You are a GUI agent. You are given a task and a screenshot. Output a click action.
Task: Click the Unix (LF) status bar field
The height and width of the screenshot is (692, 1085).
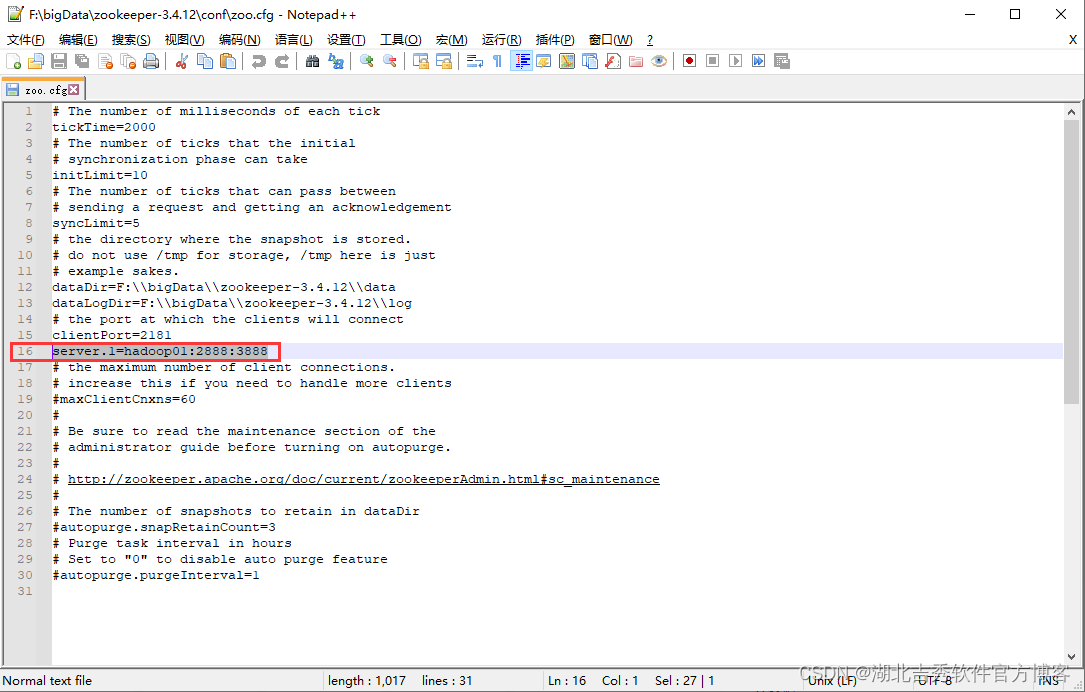point(832,680)
